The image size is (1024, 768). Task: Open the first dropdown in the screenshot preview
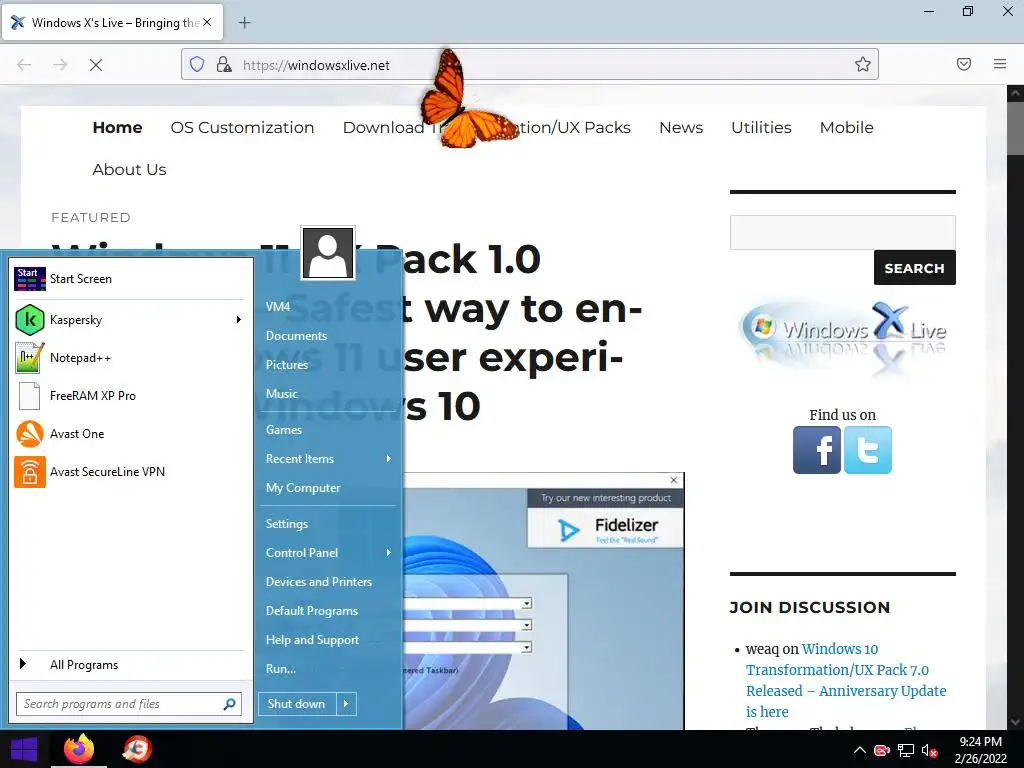526,603
